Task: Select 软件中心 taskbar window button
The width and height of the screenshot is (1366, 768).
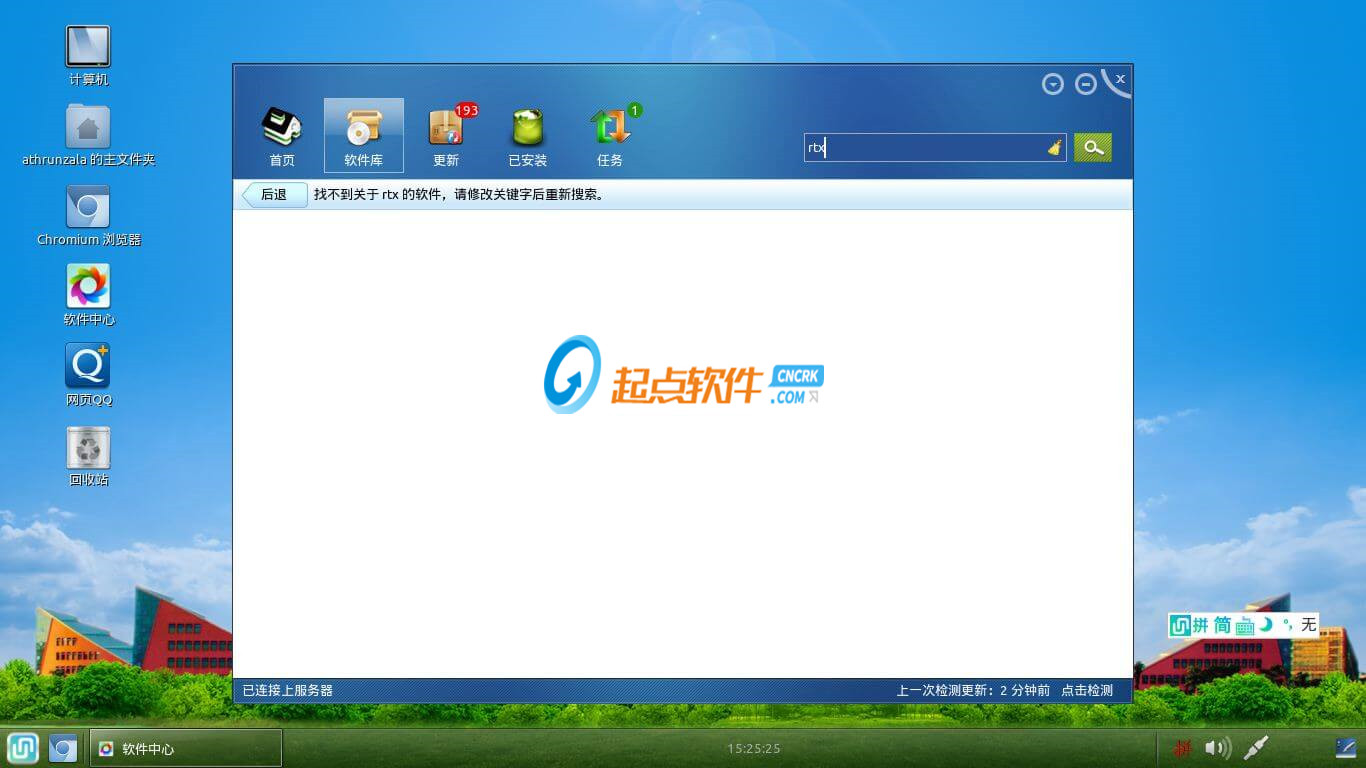Action: (186, 748)
